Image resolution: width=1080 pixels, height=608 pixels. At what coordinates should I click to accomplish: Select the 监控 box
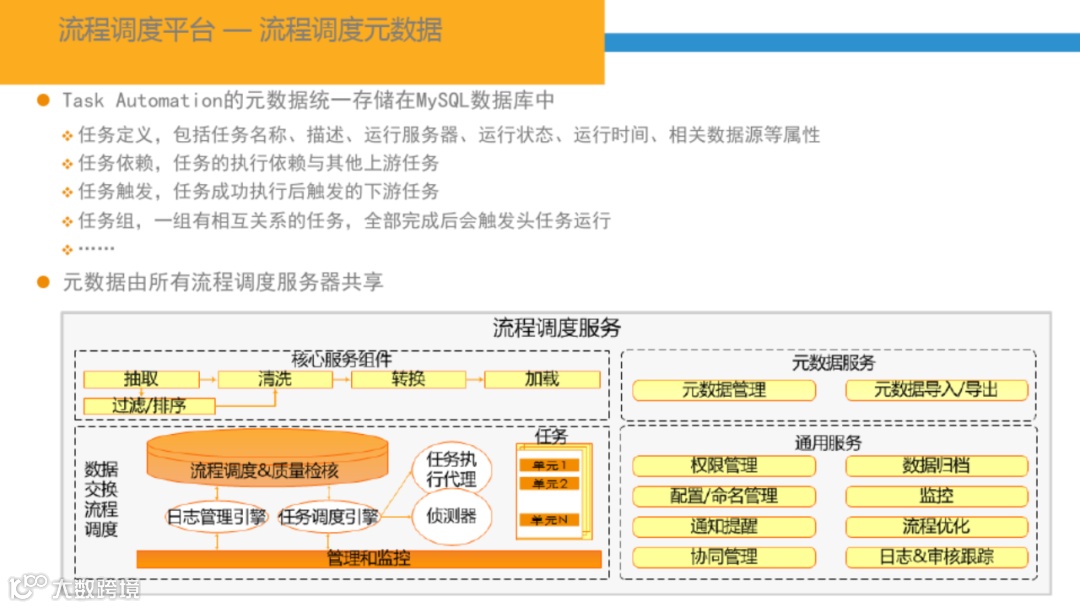[x=937, y=496]
